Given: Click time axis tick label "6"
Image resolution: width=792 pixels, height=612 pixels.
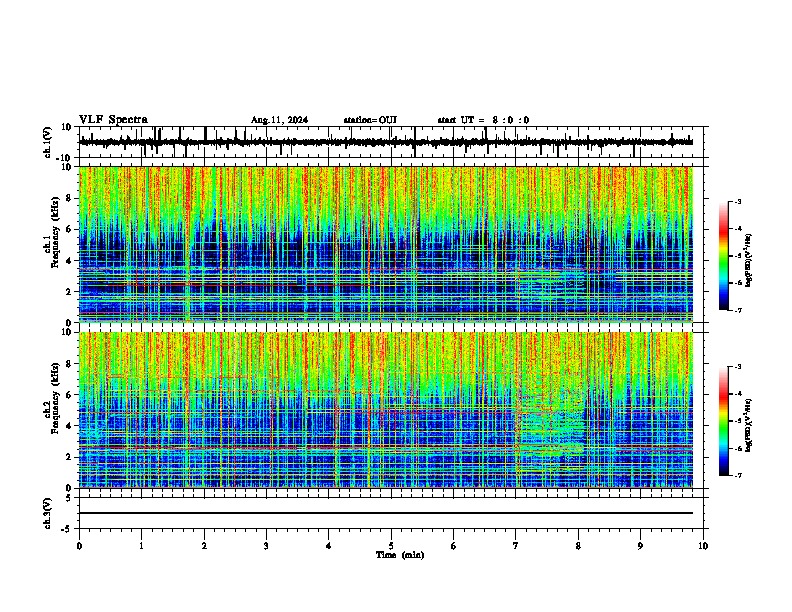Looking at the screenshot, I should pyautogui.click(x=454, y=546).
